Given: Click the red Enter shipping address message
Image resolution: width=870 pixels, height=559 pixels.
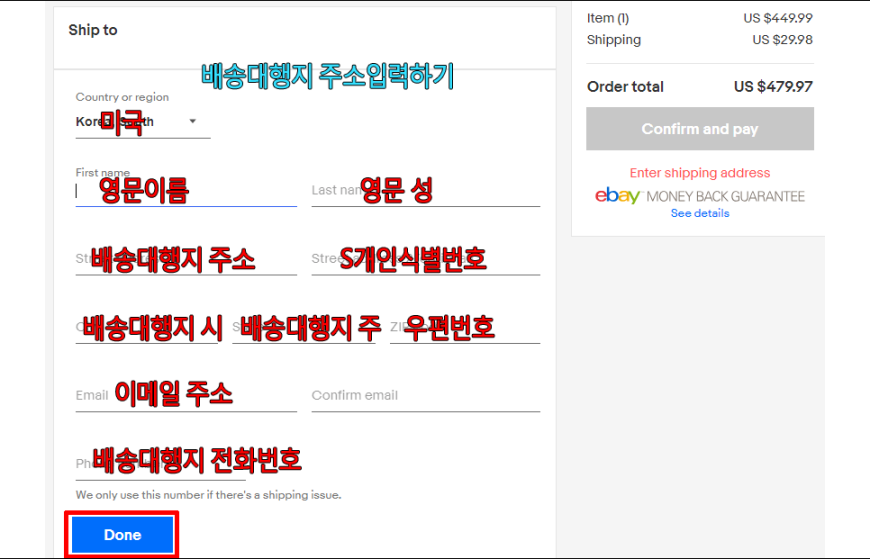Looking at the screenshot, I should [700, 173].
